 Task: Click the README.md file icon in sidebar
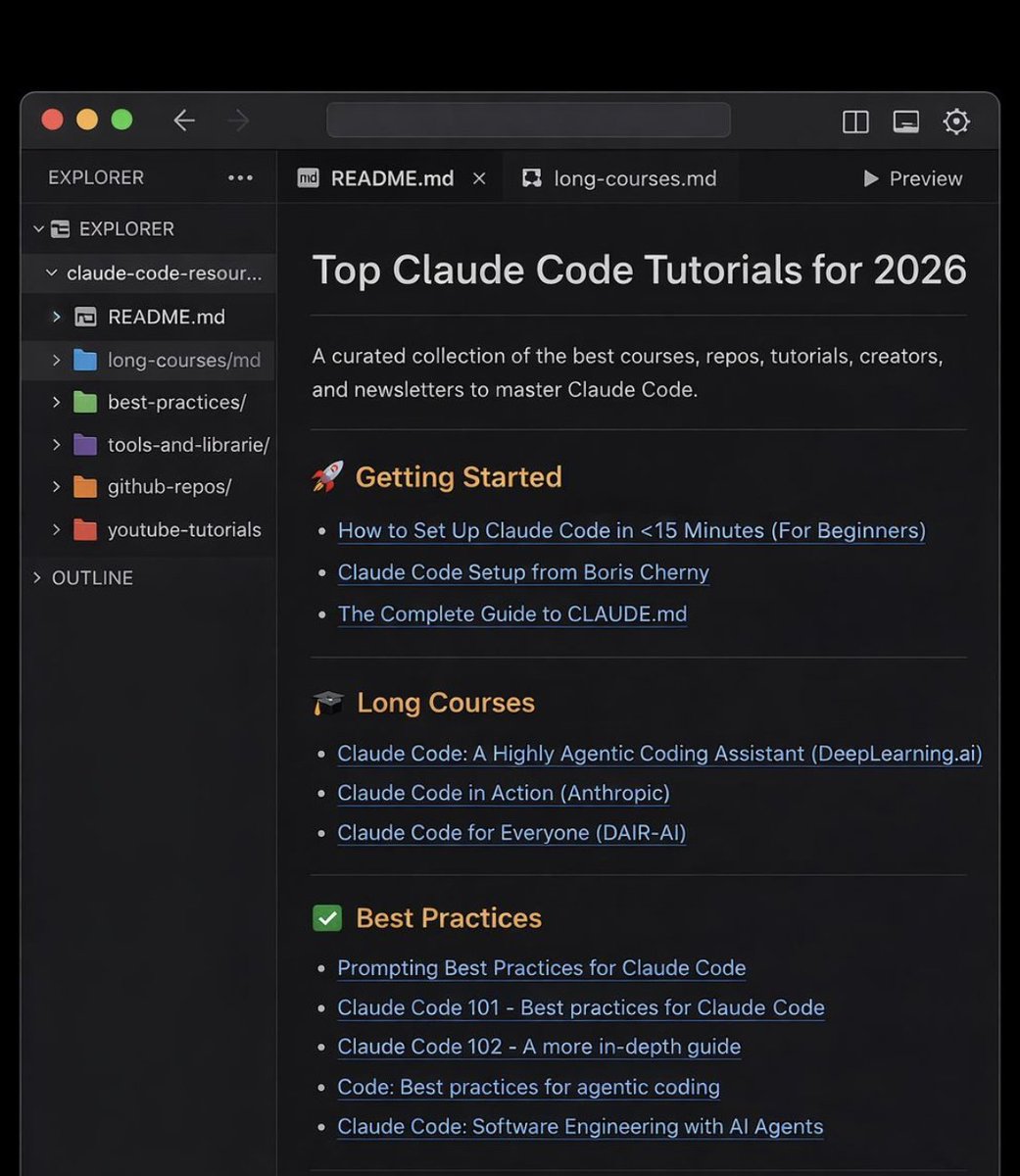coord(86,317)
